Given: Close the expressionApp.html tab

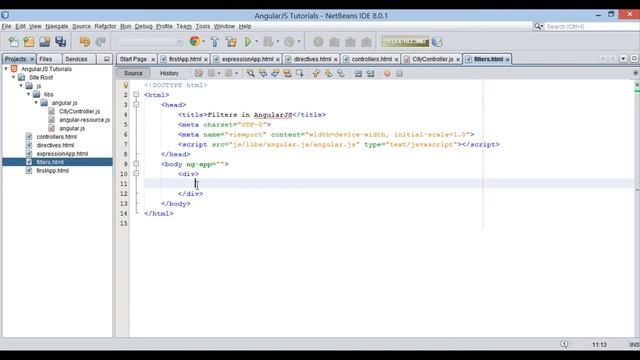Looking at the screenshot, I should (278, 60).
